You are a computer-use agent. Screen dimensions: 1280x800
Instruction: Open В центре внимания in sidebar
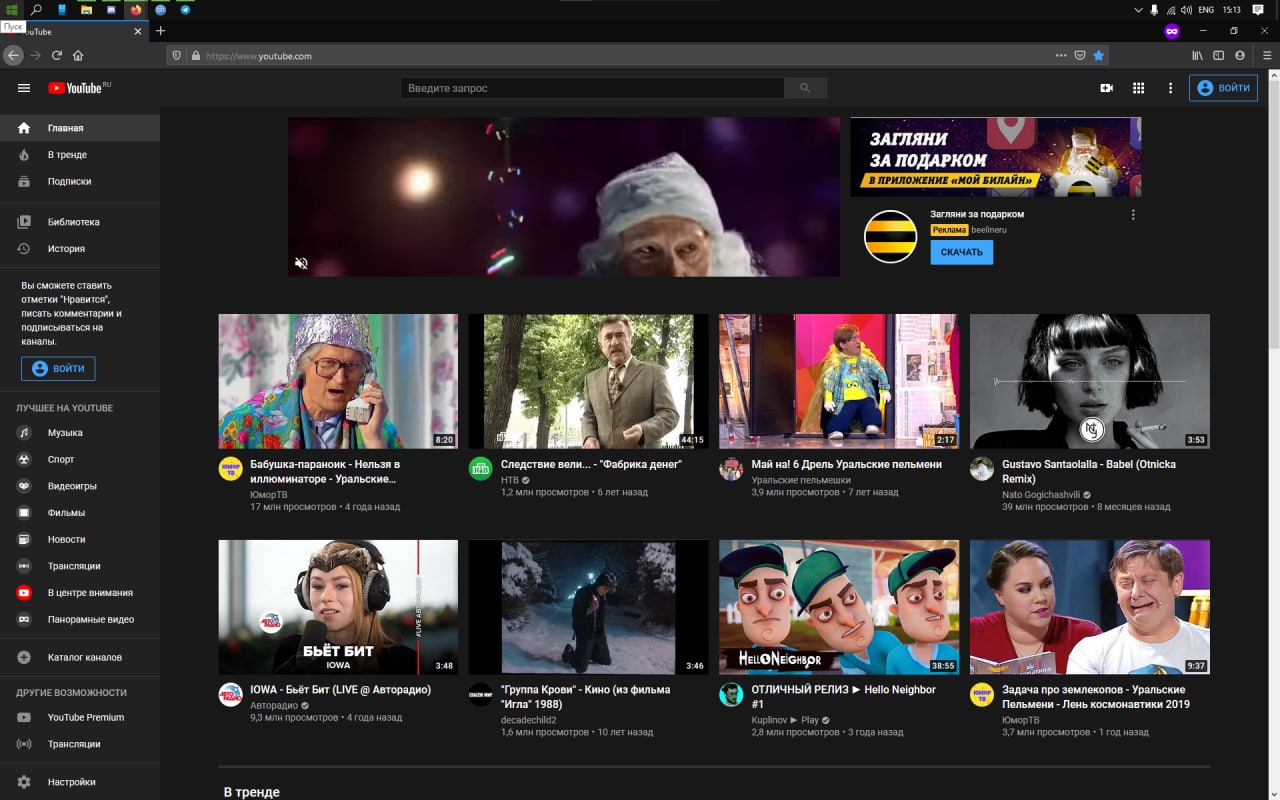coord(80,593)
